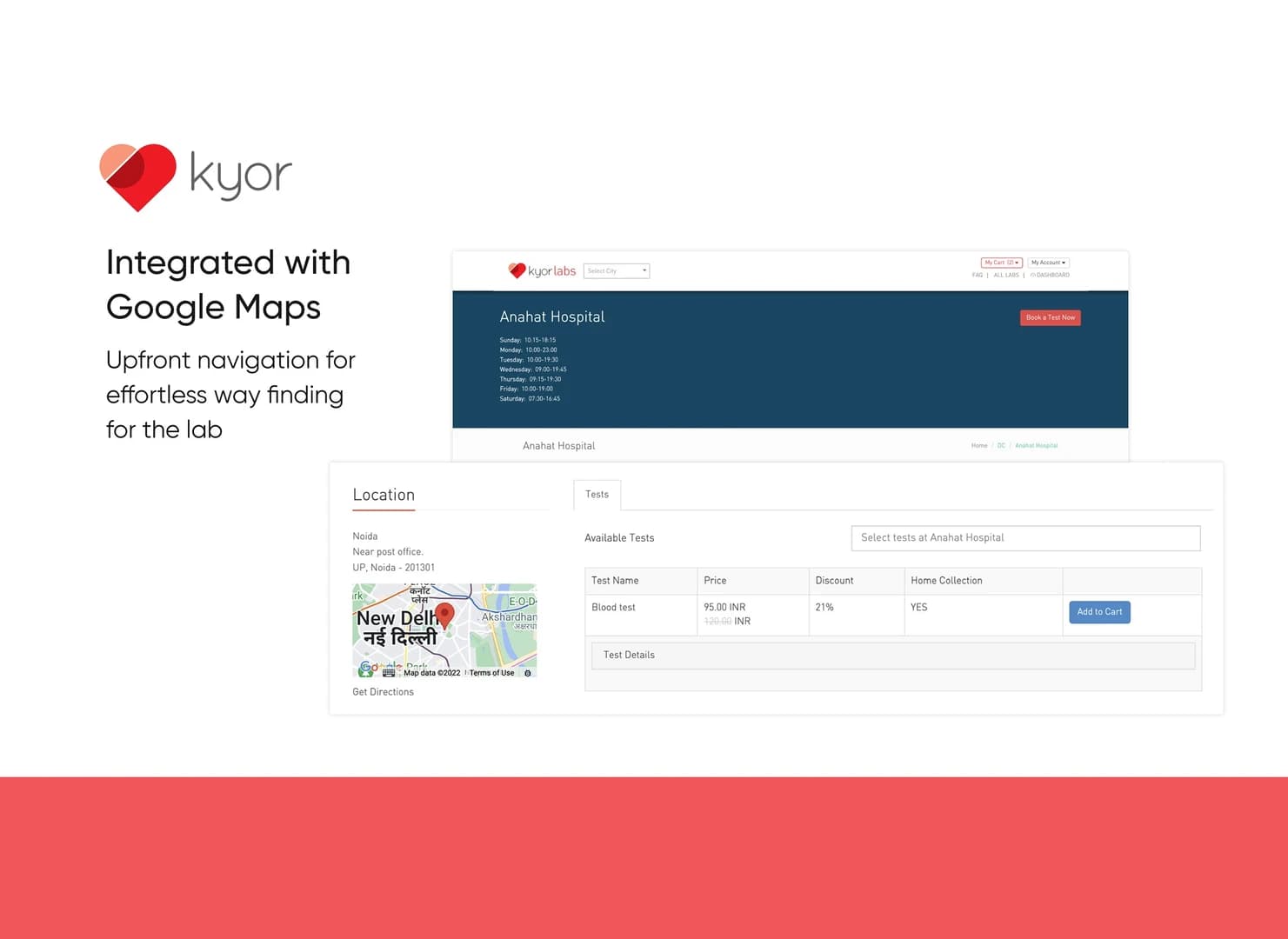The width and height of the screenshot is (1288, 939).
Task: Click the Sunday 10:15-18:15 hours line
Action: tap(528, 340)
